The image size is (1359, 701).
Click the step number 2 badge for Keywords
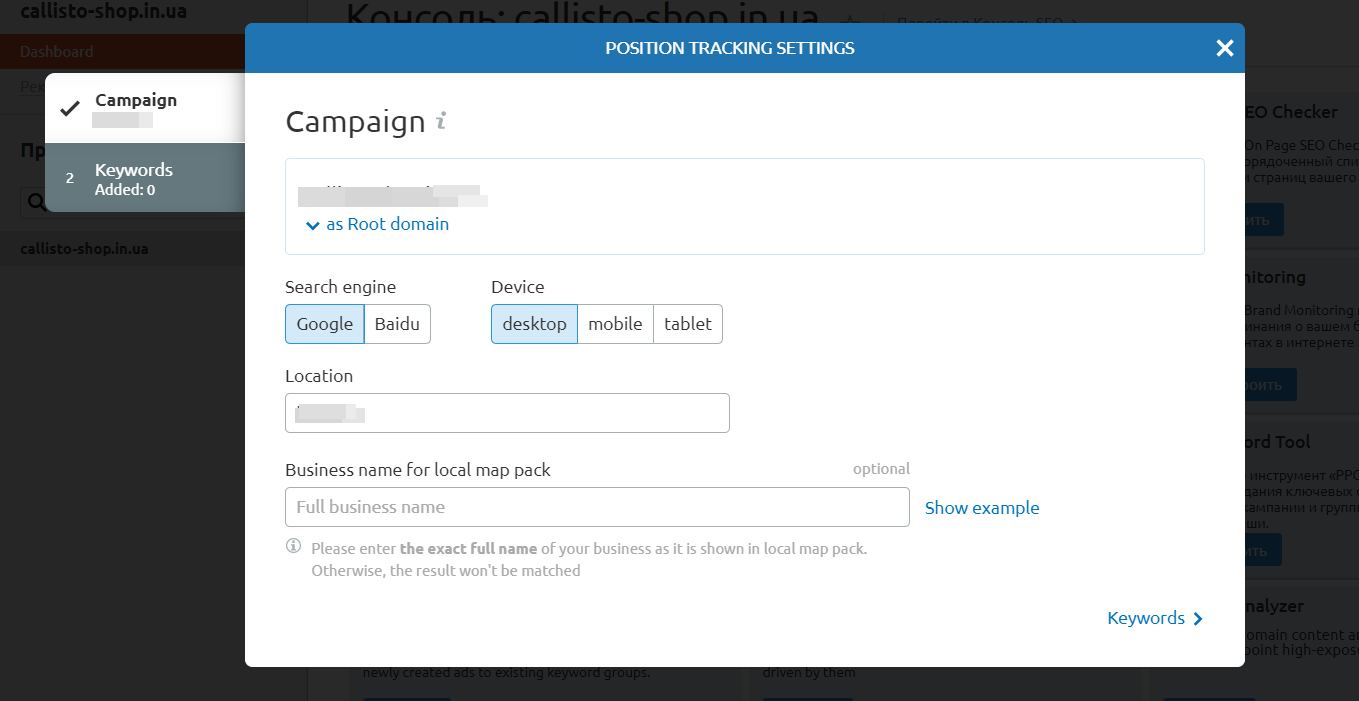[70, 179]
